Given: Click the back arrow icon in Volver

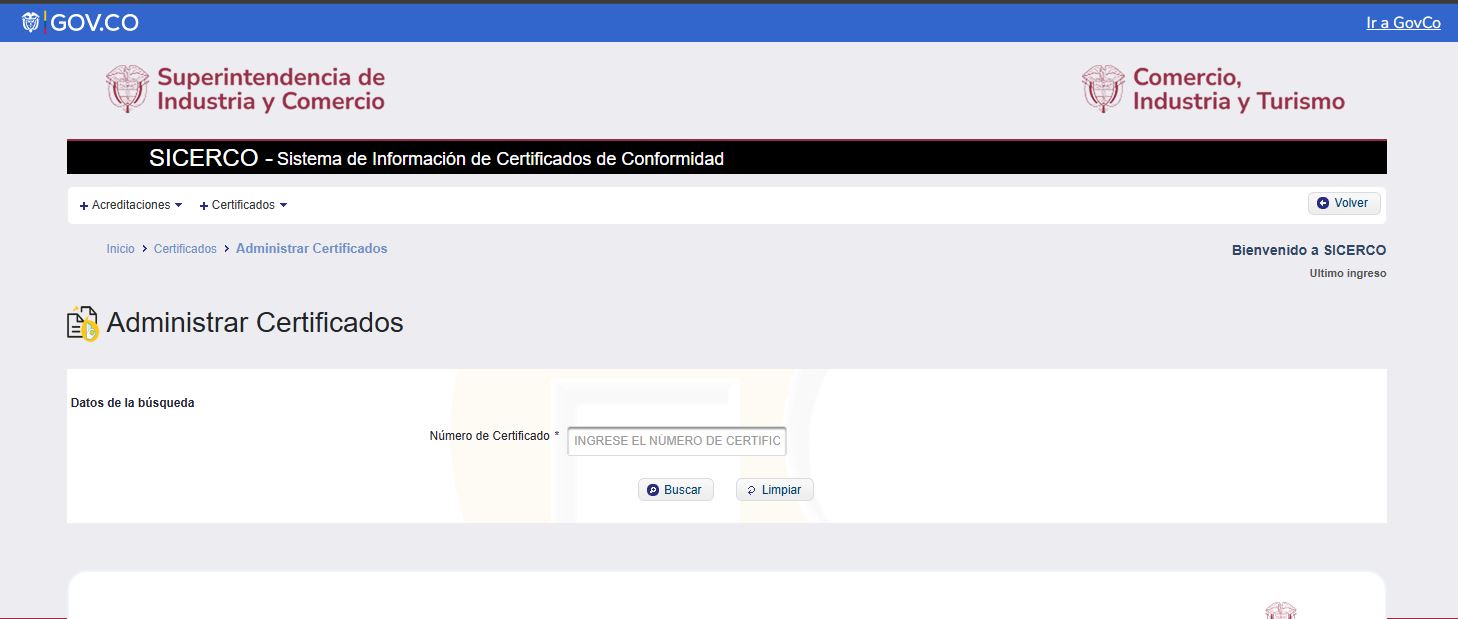Looking at the screenshot, I should 1323,203.
